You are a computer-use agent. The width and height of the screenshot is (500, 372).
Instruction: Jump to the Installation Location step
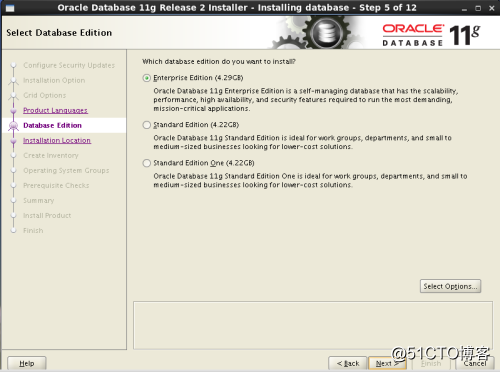(x=57, y=140)
